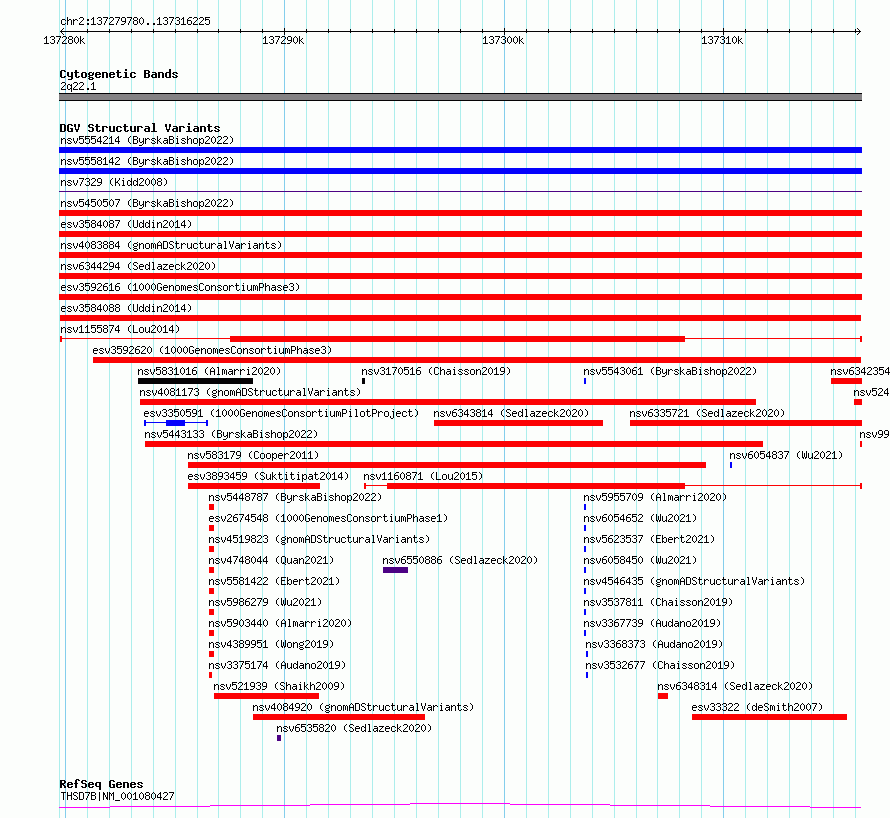
Task: Select nsv4081173 (gnomADStructuralVariants) label
Action: coord(250,392)
